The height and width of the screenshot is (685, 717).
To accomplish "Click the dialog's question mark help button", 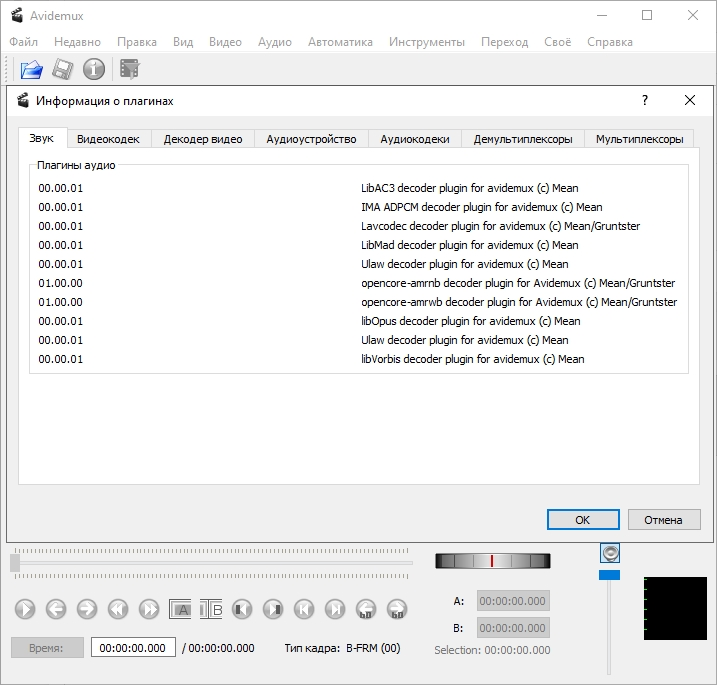I will tap(645, 100).
